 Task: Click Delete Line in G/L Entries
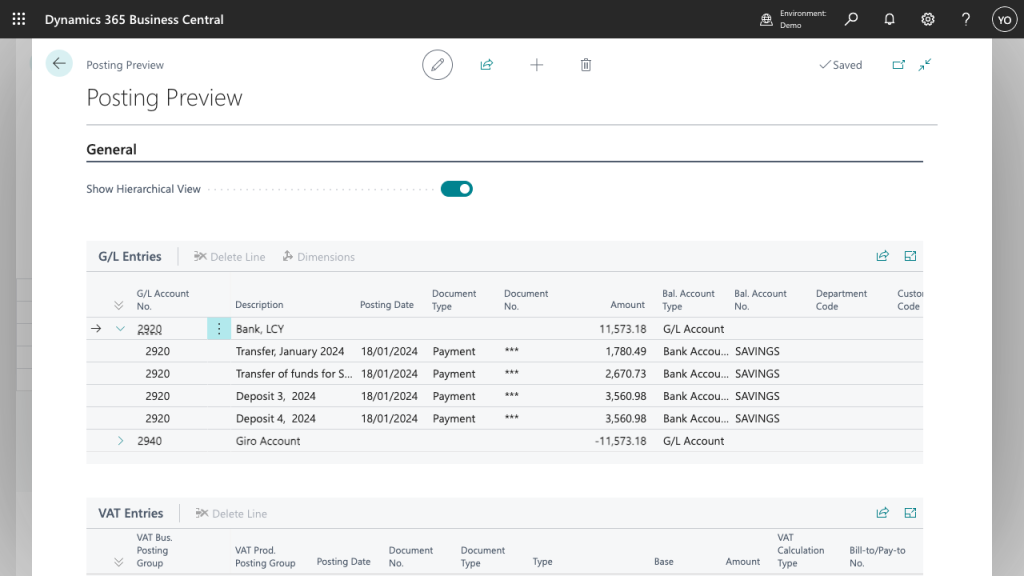[229, 257]
